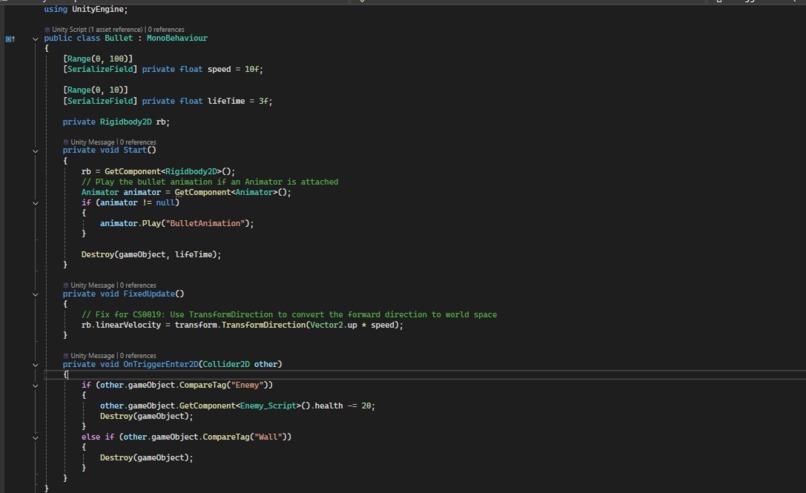
Task: Click the Unity Message icon above OnTriggerEnter2D
Action: (x=66, y=356)
